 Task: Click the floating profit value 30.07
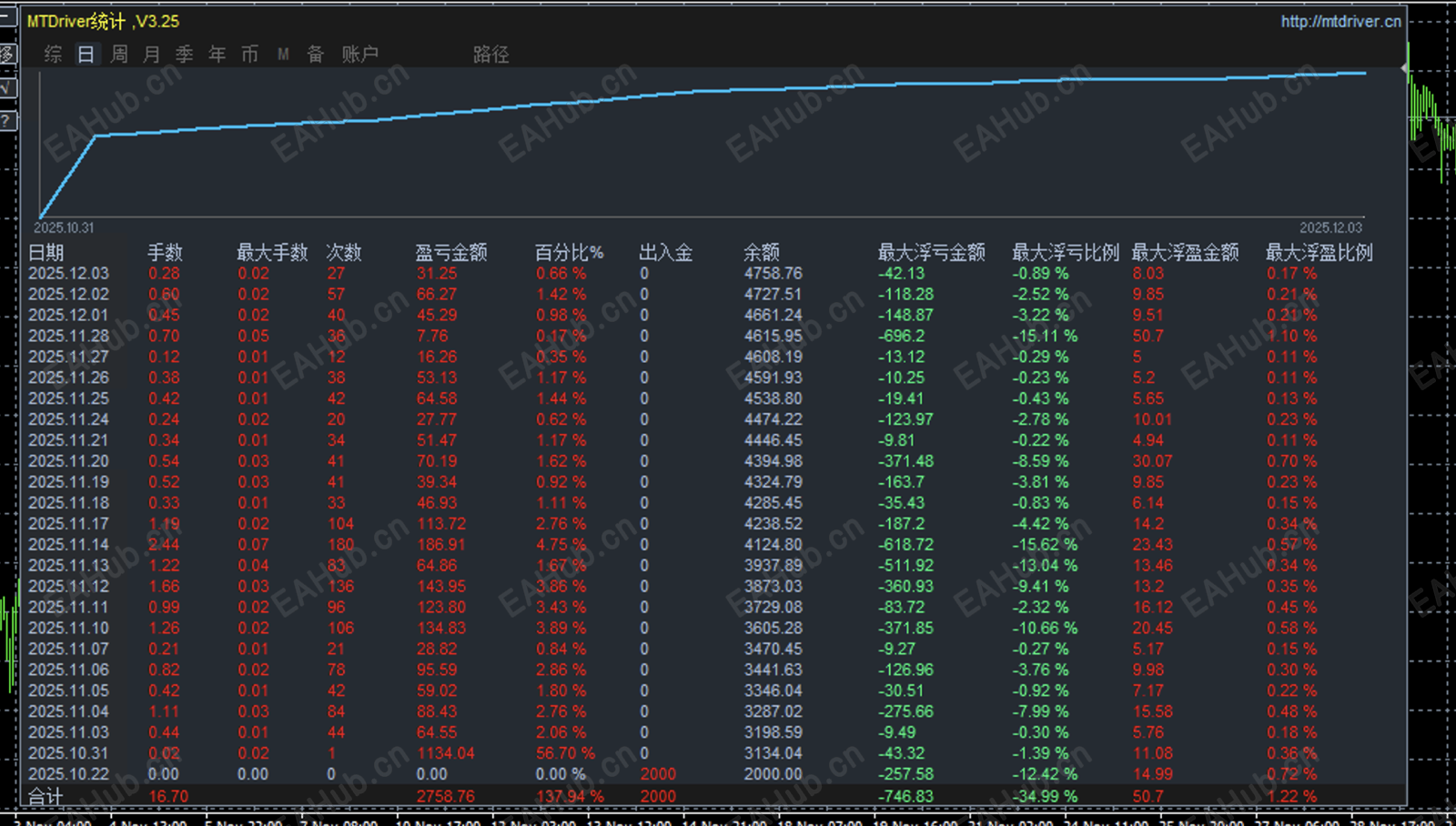[x=1153, y=461]
